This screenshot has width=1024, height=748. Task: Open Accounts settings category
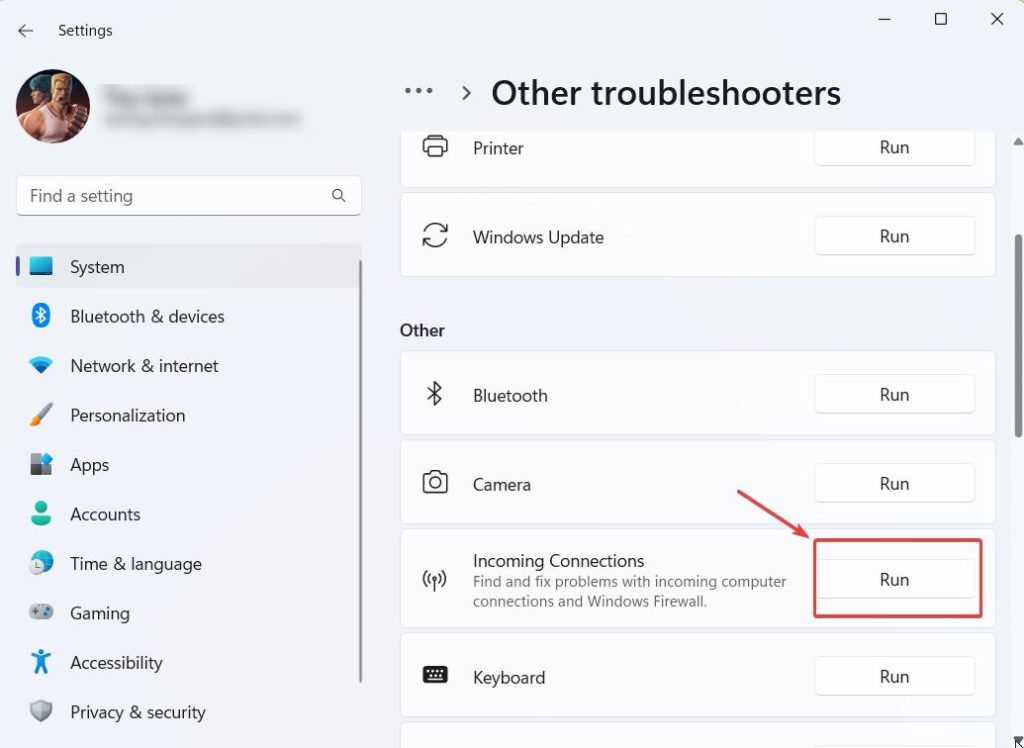tap(189, 514)
